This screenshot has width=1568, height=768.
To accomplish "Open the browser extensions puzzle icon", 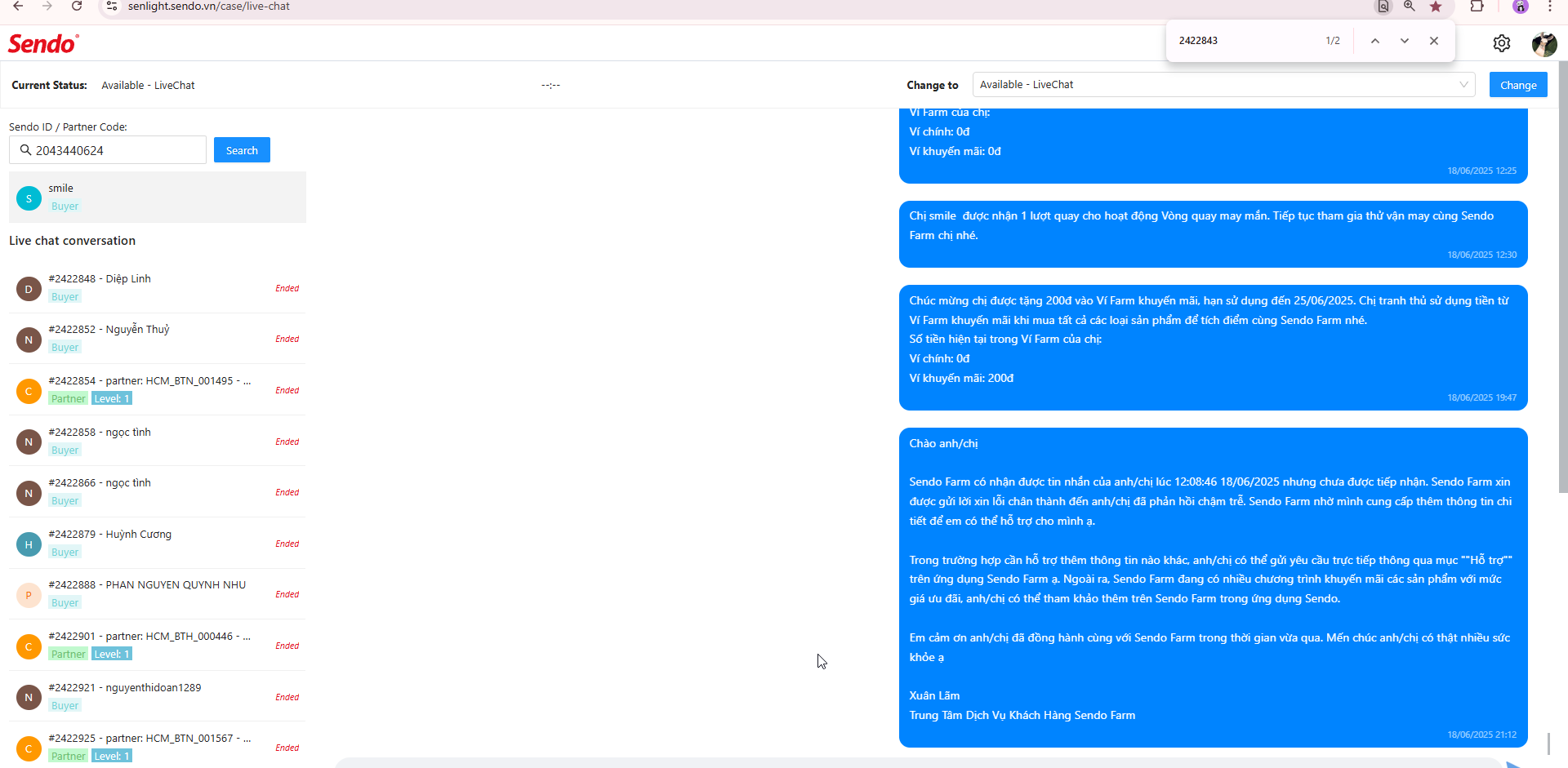I will click(x=1477, y=7).
